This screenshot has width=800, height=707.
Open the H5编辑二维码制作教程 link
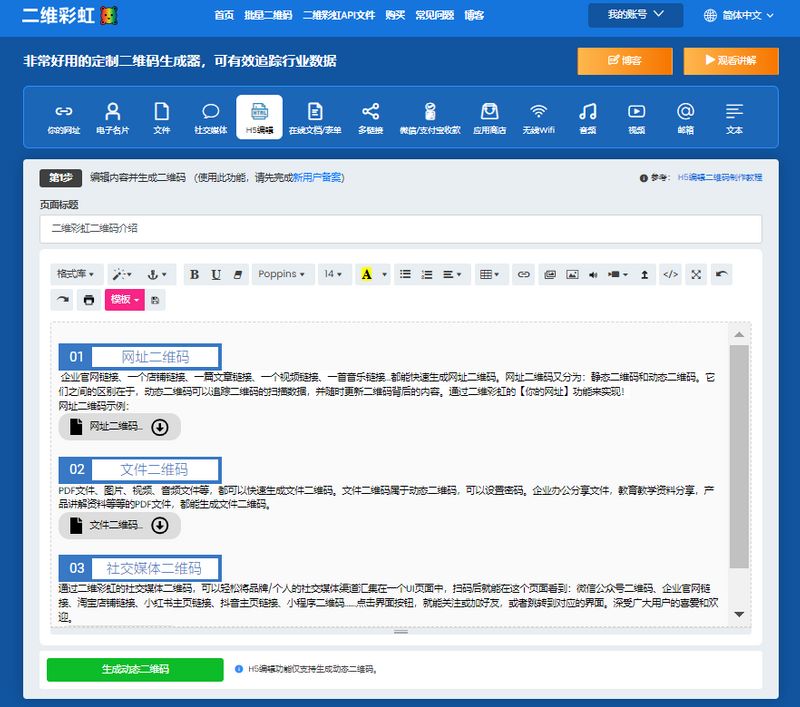pyautogui.click(x=720, y=178)
